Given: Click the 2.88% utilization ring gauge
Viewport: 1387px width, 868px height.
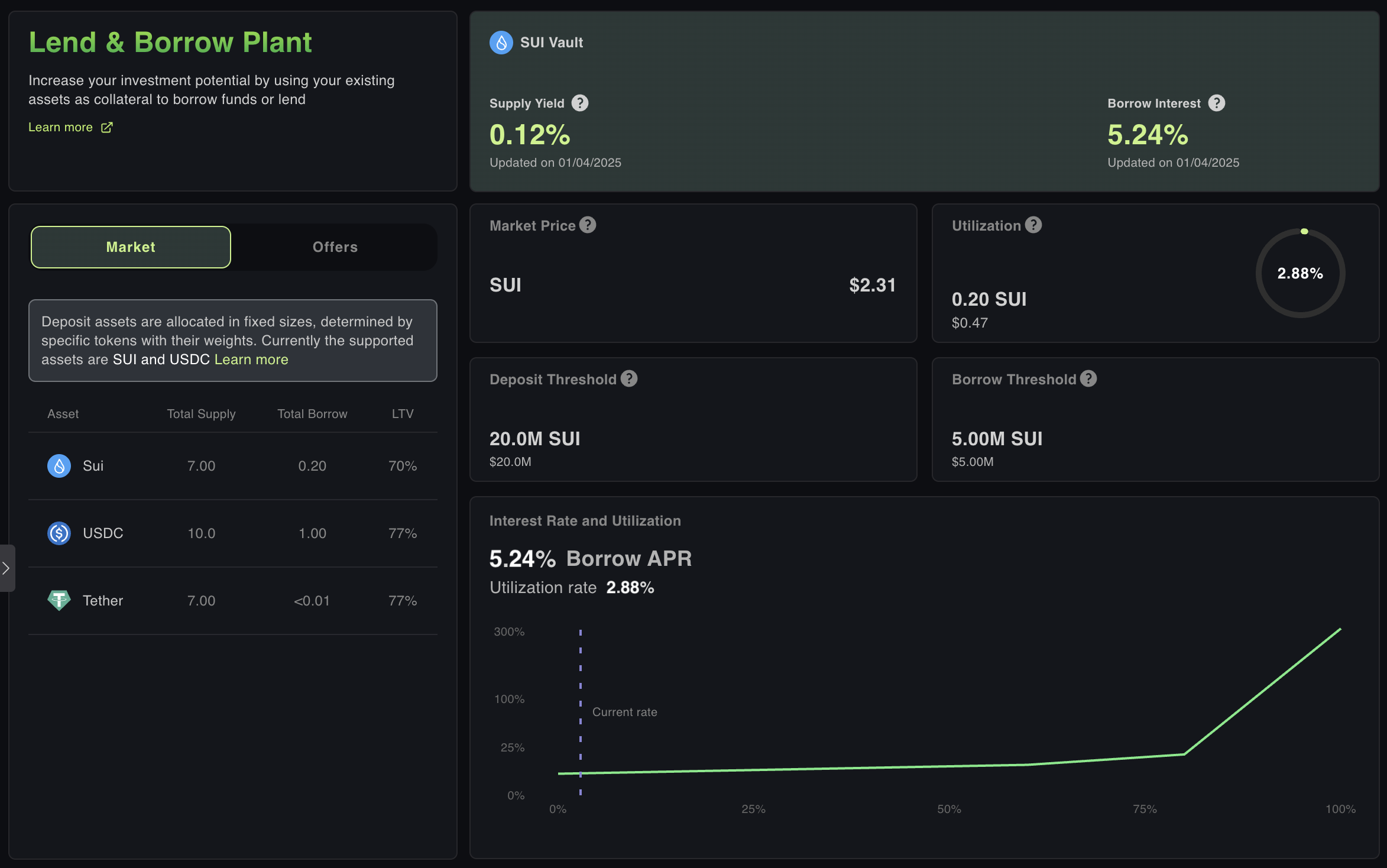Looking at the screenshot, I should tap(1300, 273).
